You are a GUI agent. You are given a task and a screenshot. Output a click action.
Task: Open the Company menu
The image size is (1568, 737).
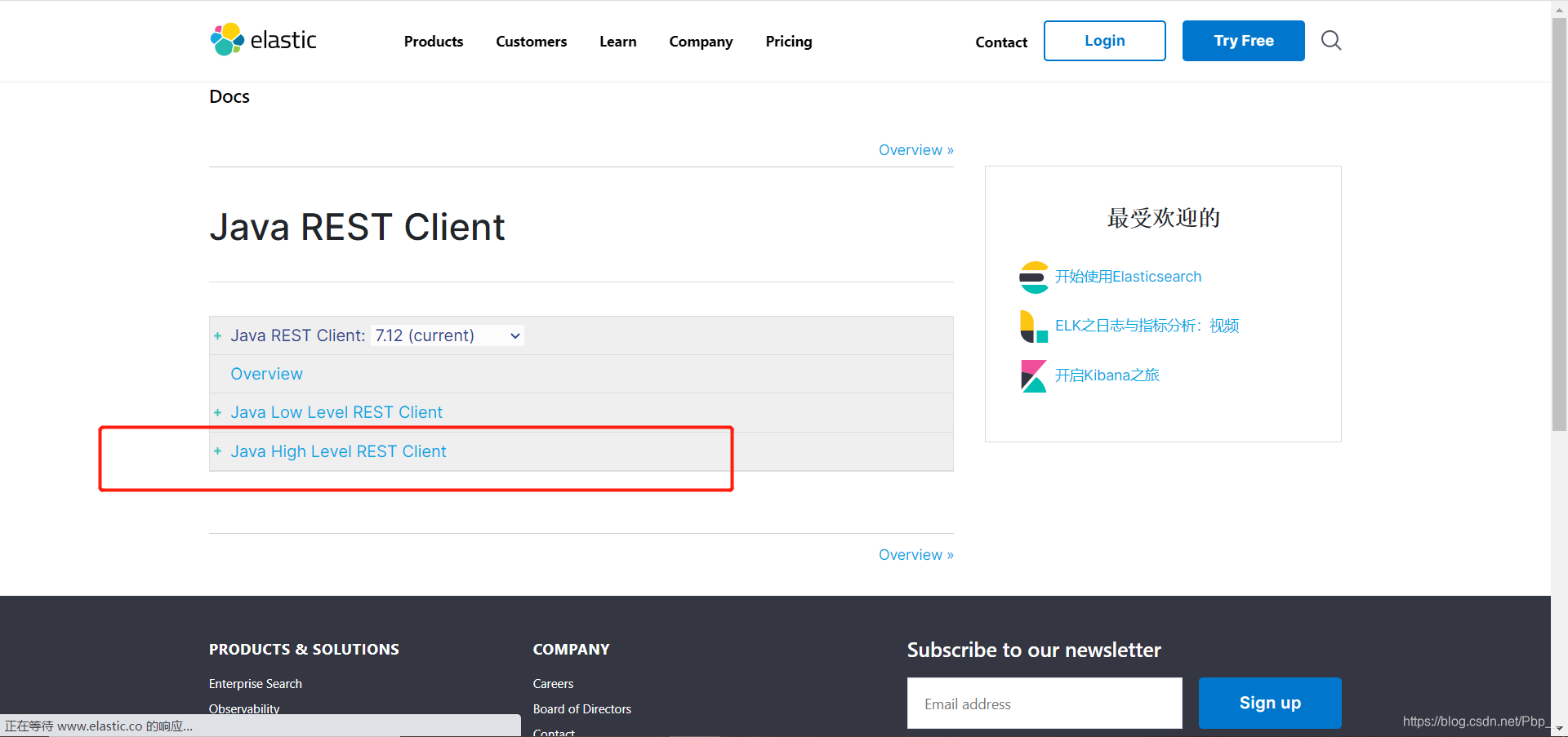[701, 42]
